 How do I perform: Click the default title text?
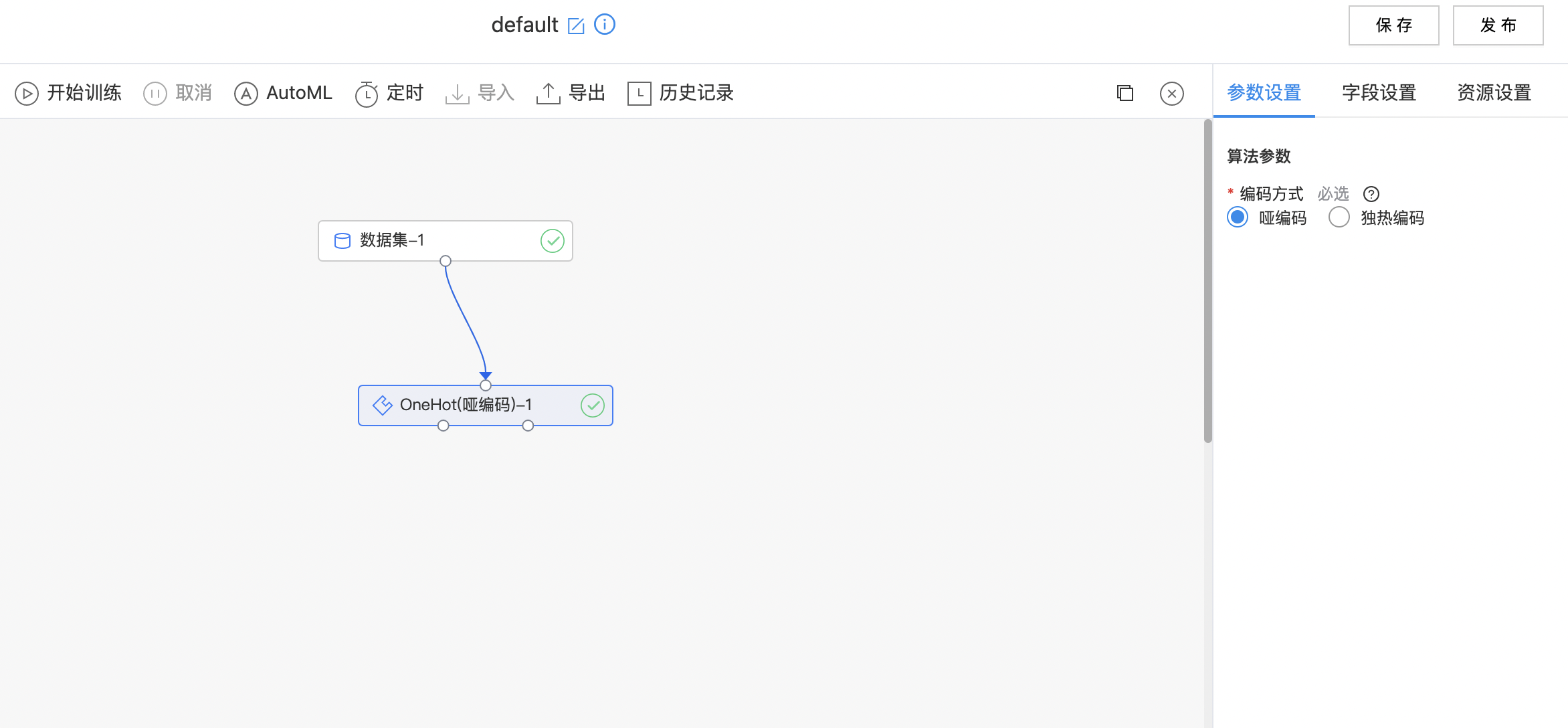[524, 25]
